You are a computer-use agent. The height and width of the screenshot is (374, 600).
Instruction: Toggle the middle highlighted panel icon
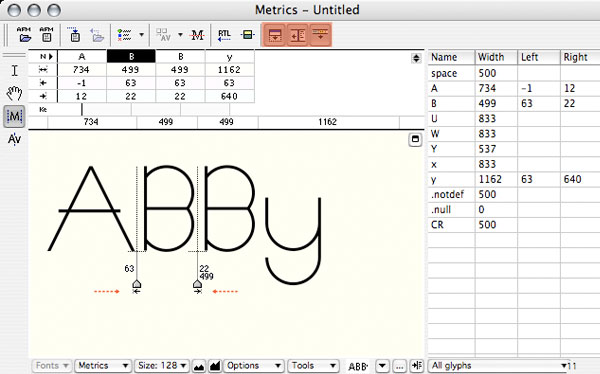[297, 35]
